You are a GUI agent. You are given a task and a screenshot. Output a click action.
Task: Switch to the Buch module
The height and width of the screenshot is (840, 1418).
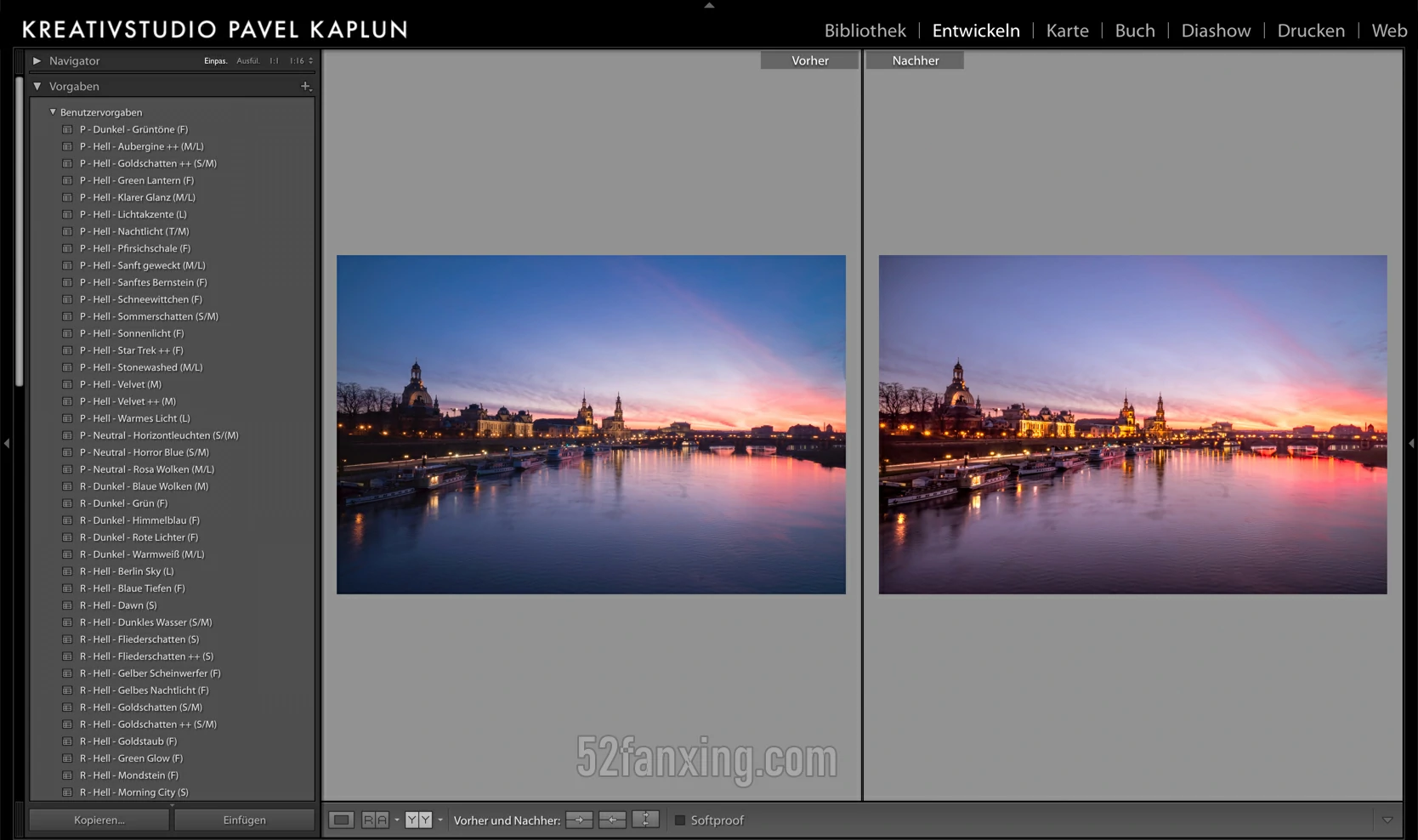coord(1135,31)
